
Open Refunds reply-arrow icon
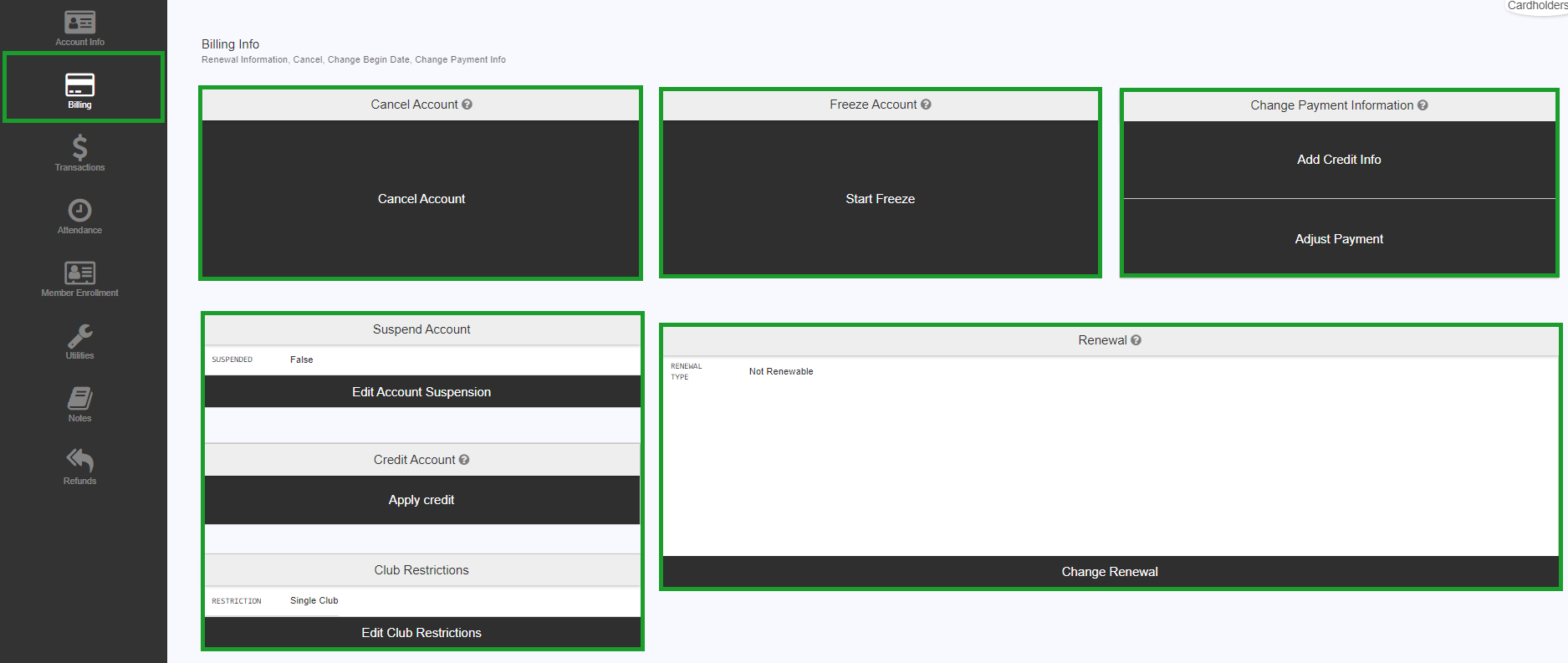point(79,460)
